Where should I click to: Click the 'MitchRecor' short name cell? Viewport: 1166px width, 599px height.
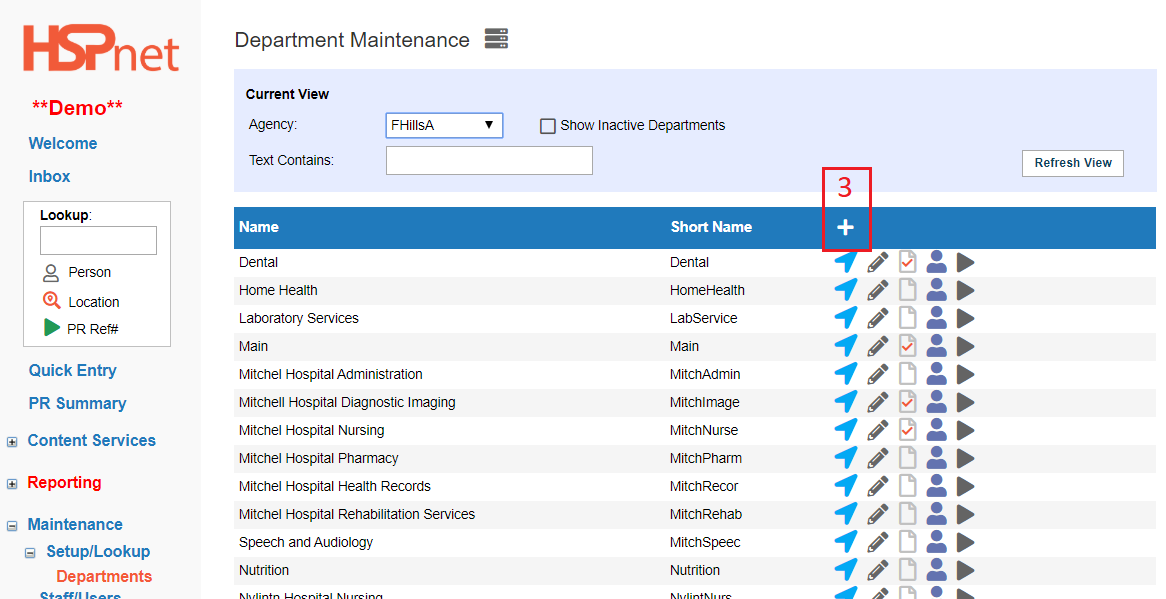(x=704, y=487)
